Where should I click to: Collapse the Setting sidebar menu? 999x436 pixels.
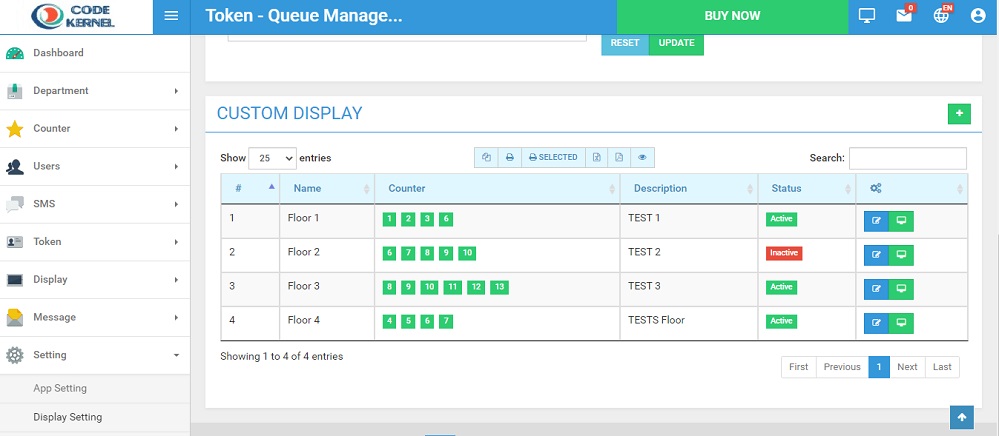[95, 355]
